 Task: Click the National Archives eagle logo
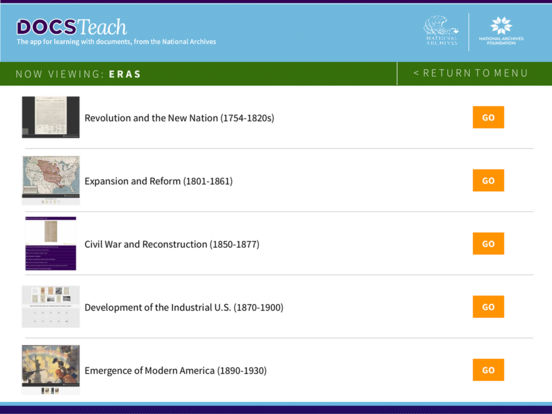pos(441,31)
